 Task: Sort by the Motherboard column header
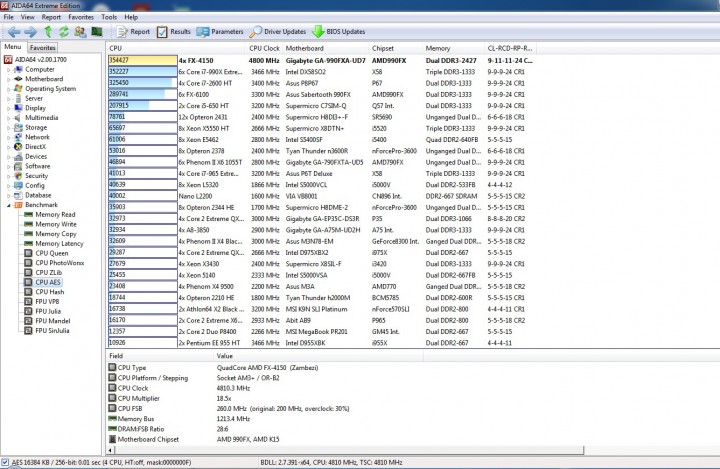[x=326, y=48]
